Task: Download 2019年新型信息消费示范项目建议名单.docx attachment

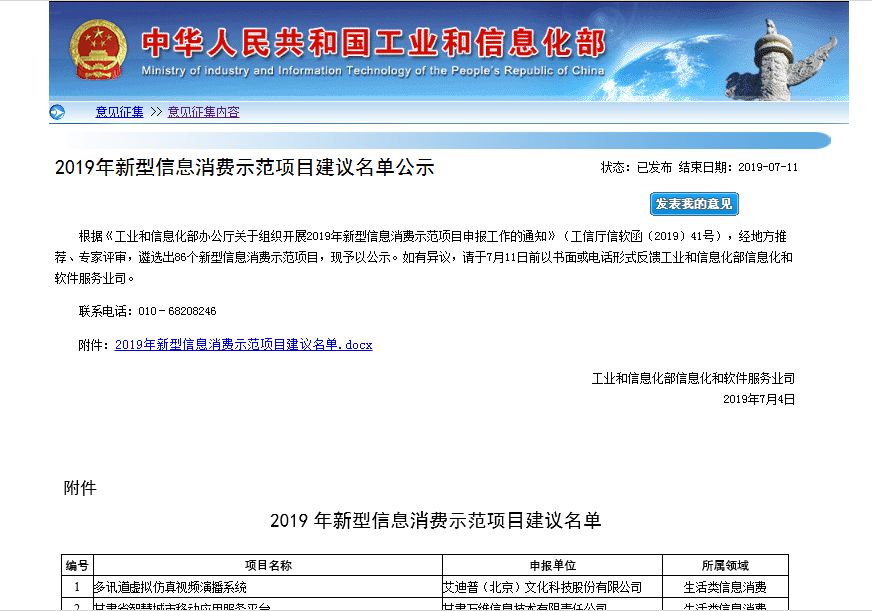Action: 243,345
